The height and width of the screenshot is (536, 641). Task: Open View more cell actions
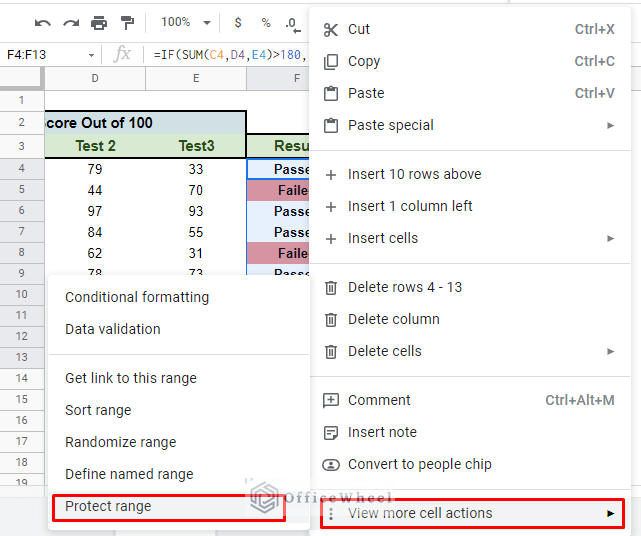(x=472, y=514)
